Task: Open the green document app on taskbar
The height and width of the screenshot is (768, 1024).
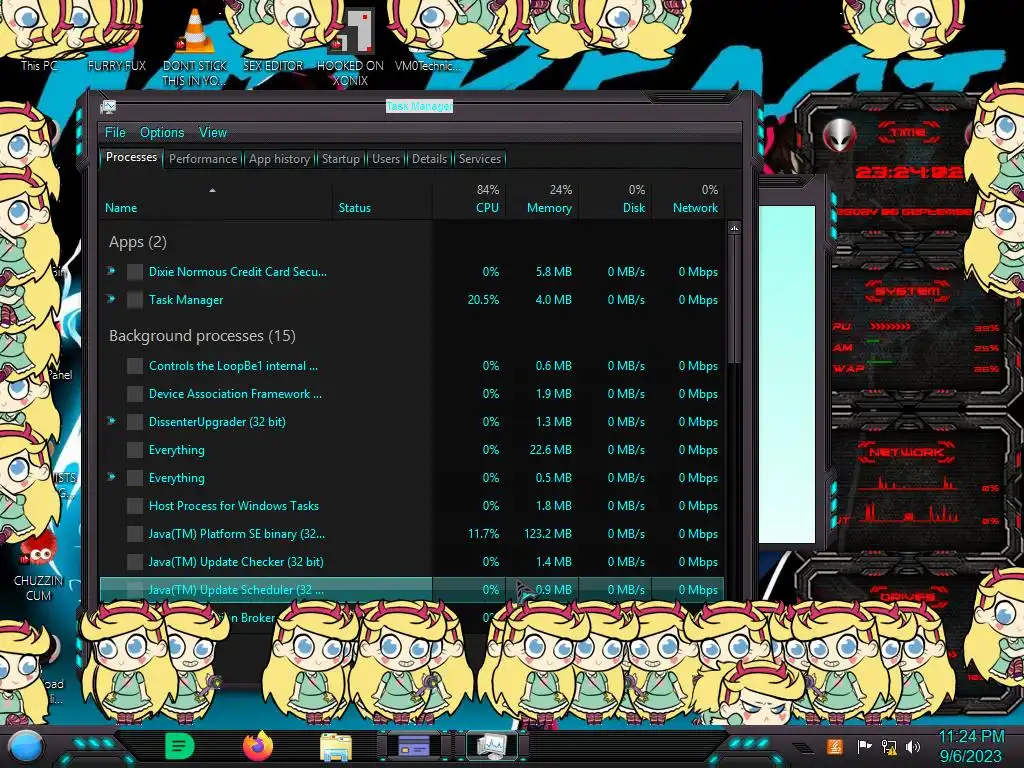Action: click(x=180, y=746)
